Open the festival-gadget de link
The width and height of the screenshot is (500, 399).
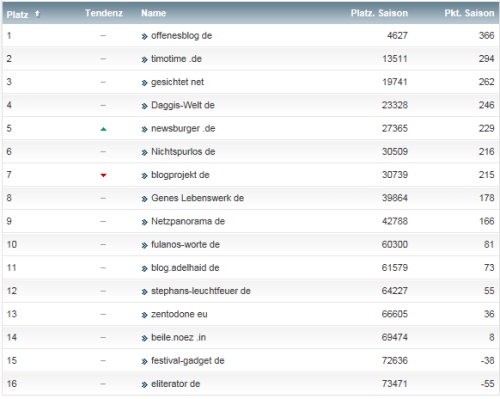pyautogui.click(x=188, y=361)
